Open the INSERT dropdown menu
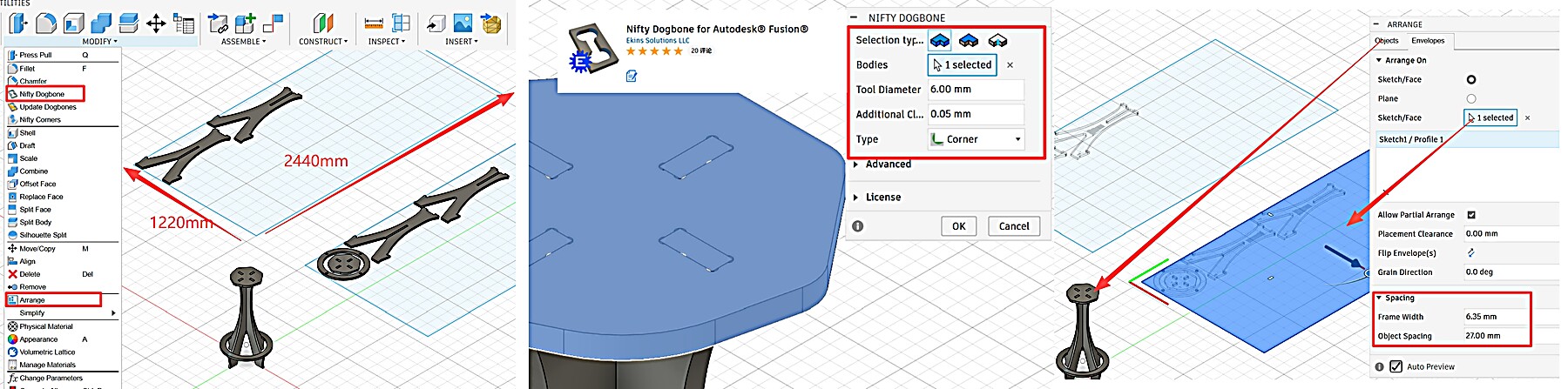1568x389 pixels. click(462, 41)
